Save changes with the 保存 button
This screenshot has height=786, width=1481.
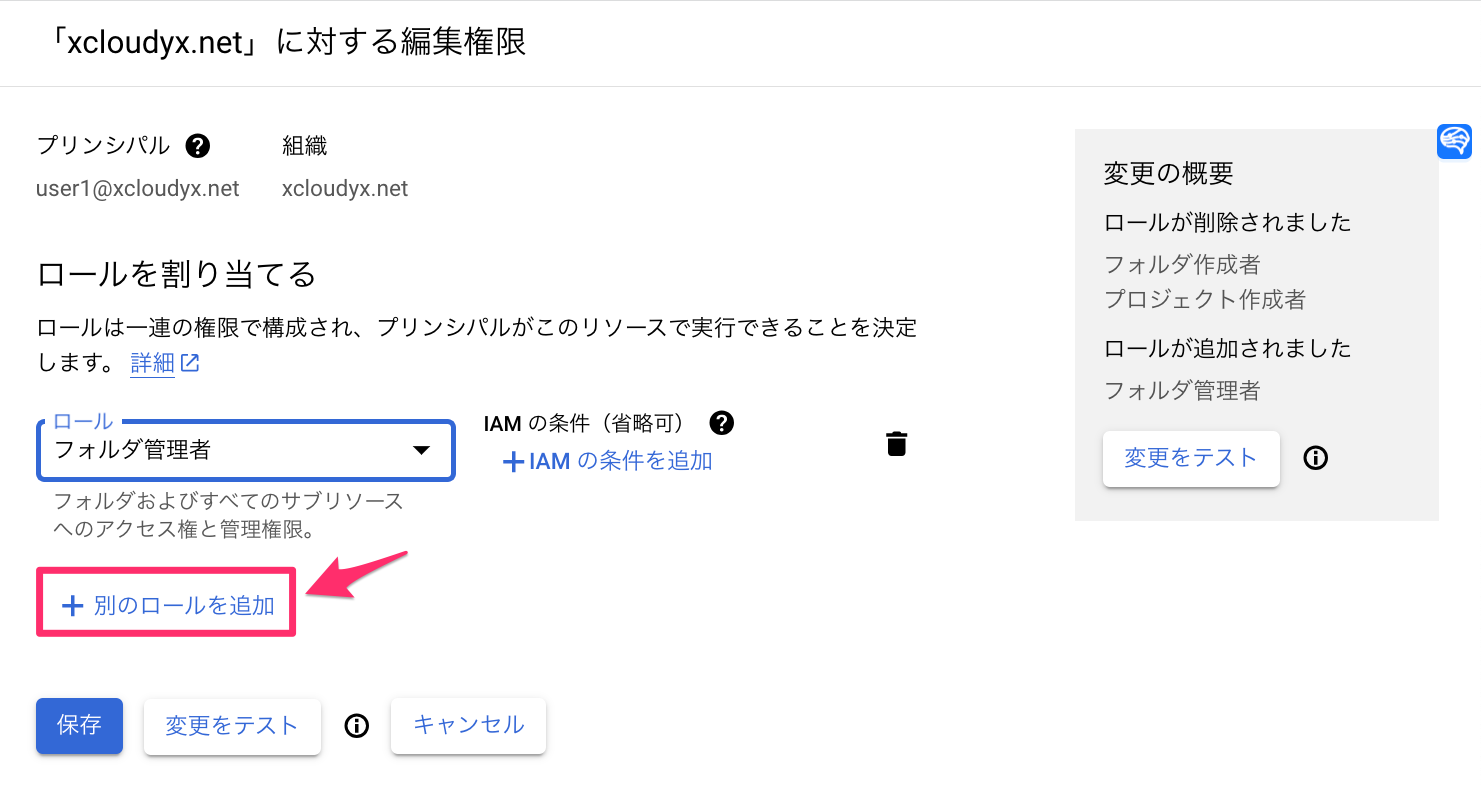point(79,726)
